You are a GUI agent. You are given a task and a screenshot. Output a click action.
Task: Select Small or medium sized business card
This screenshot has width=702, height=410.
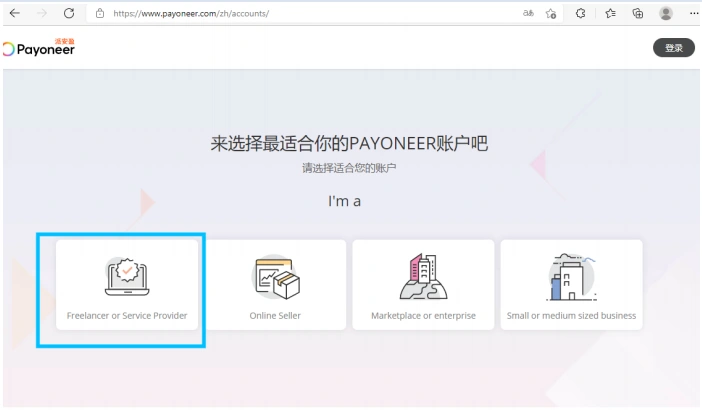point(571,285)
